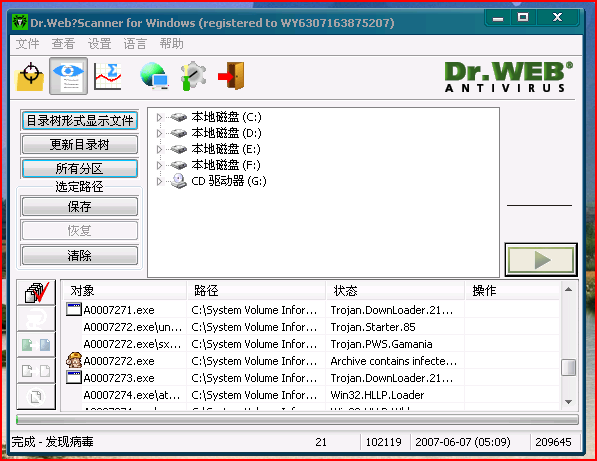Click the delete file action icon
Screen dimensions: 597x461
click(x=37, y=397)
